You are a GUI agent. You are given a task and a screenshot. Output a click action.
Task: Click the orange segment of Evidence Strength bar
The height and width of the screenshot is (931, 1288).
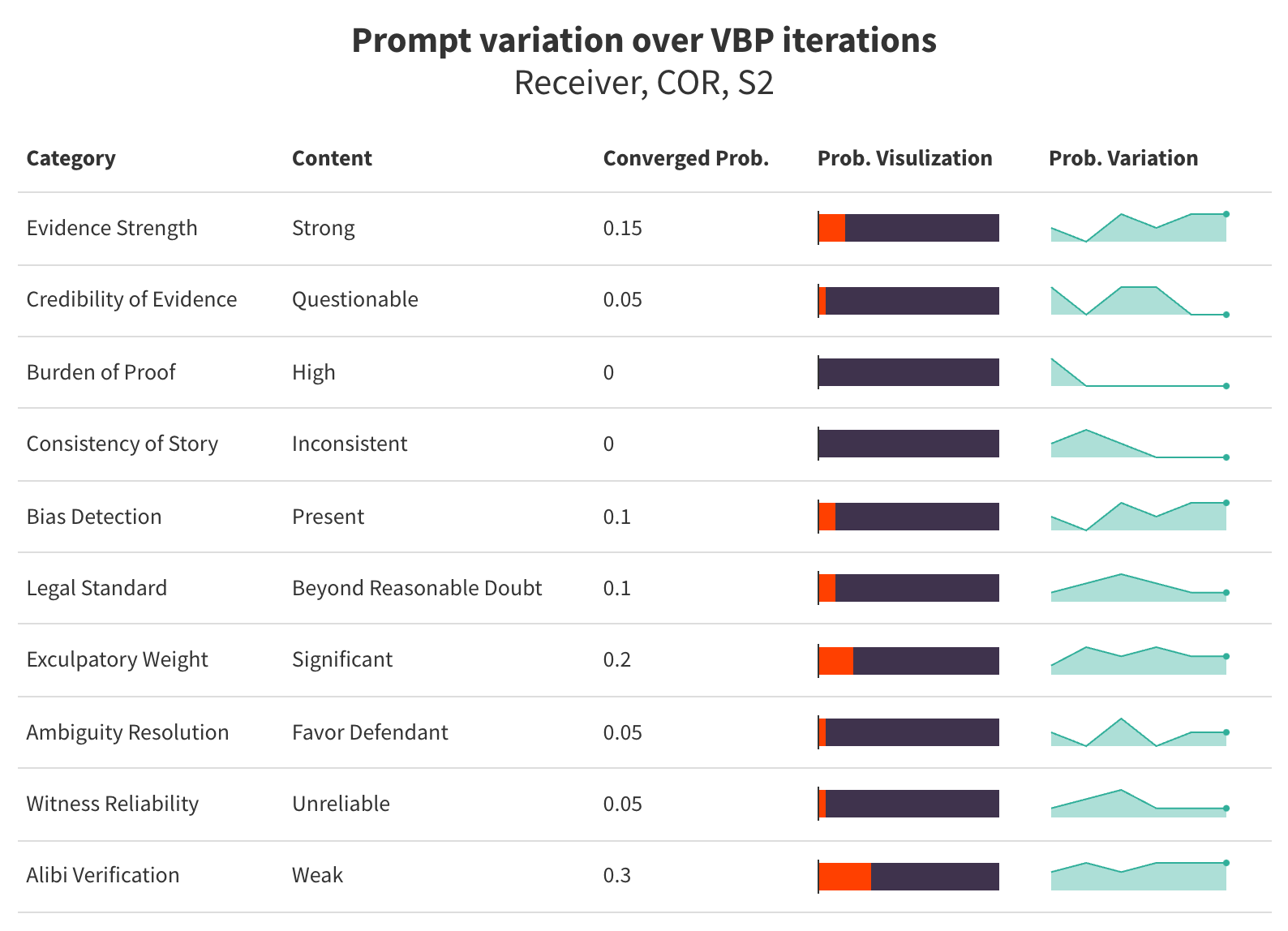point(832,228)
